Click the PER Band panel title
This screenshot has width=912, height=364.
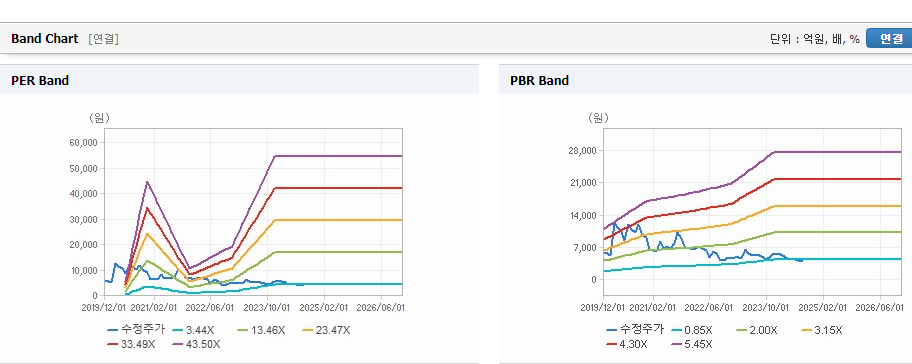40,81
